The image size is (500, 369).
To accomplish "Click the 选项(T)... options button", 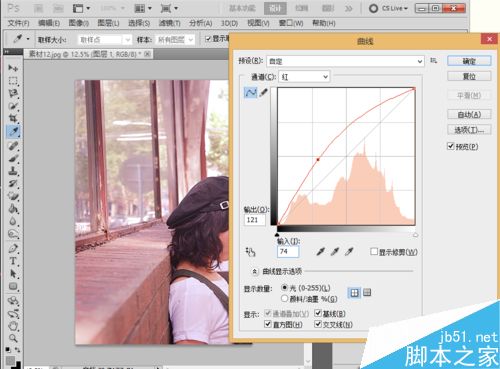I will point(469,130).
